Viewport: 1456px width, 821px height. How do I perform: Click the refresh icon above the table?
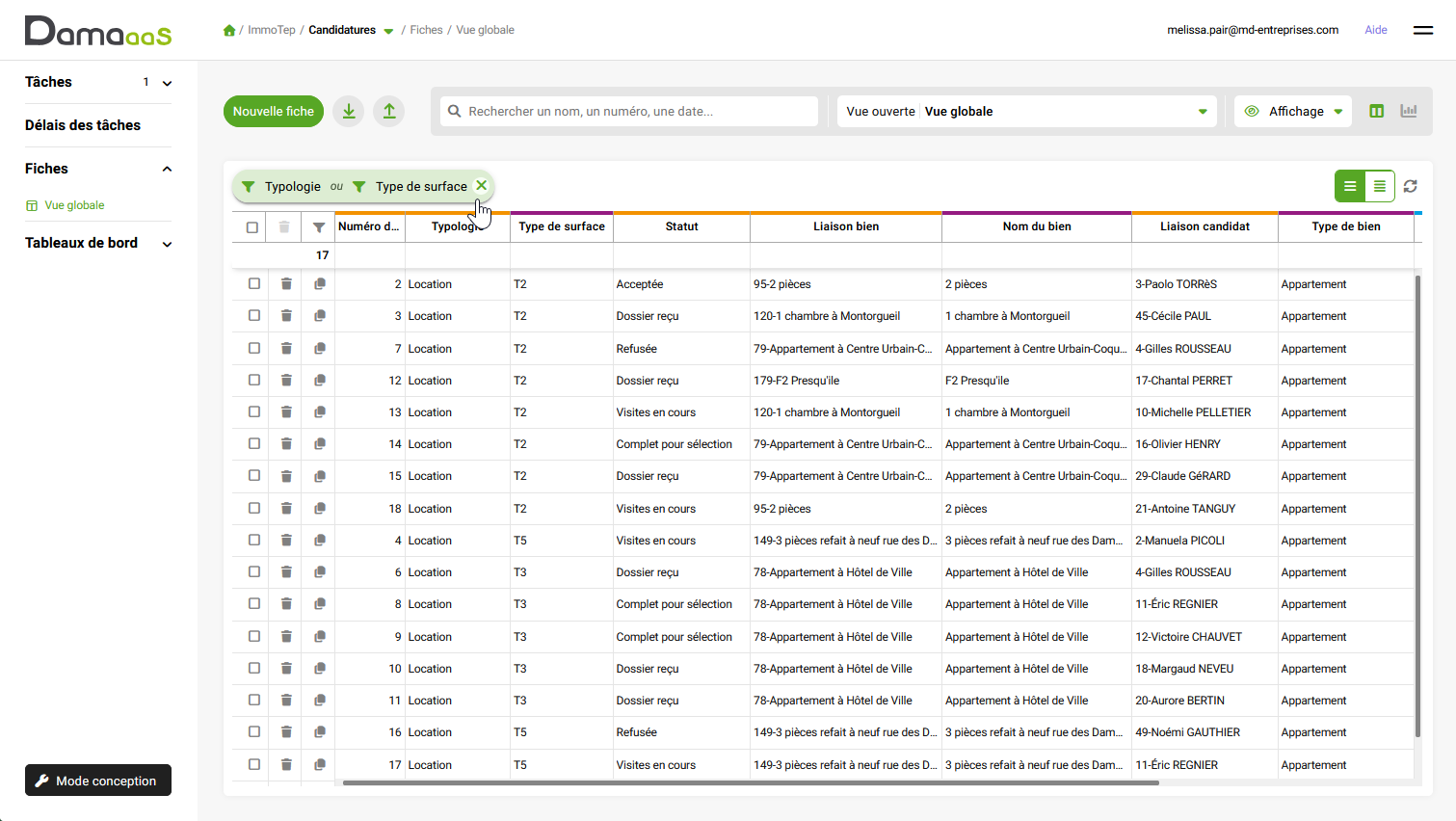coord(1411,186)
